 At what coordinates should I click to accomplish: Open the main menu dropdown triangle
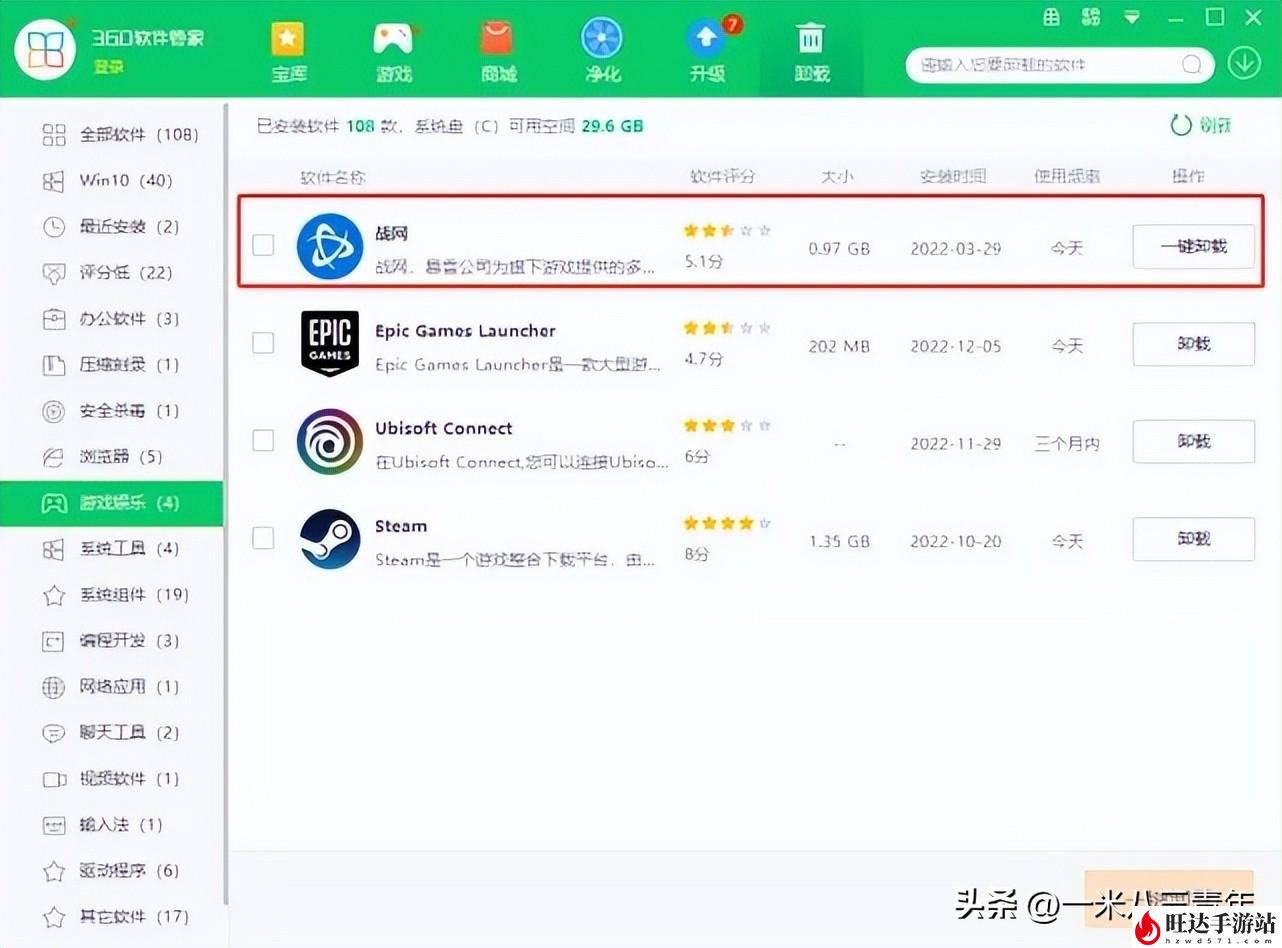coord(1132,17)
